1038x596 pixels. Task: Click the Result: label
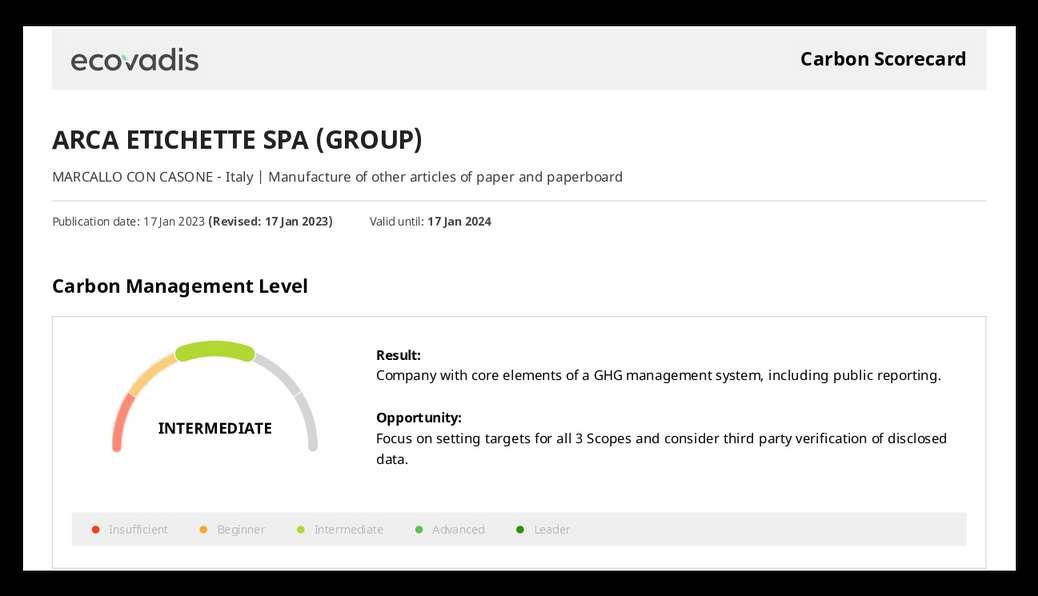[398, 355]
